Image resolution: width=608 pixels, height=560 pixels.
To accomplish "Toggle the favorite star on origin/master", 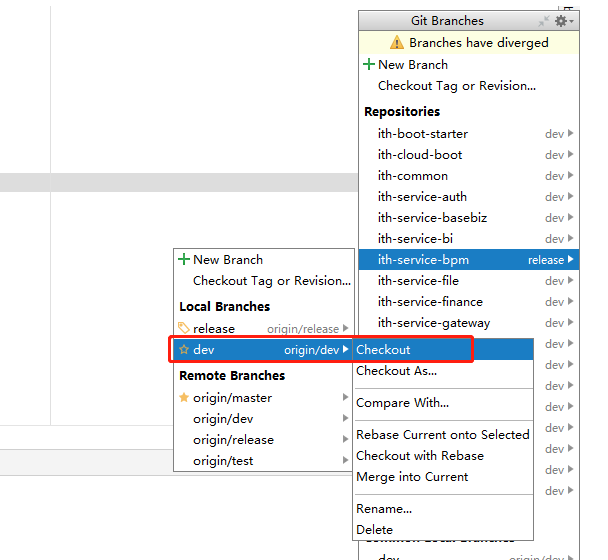I will click(184, 398).
